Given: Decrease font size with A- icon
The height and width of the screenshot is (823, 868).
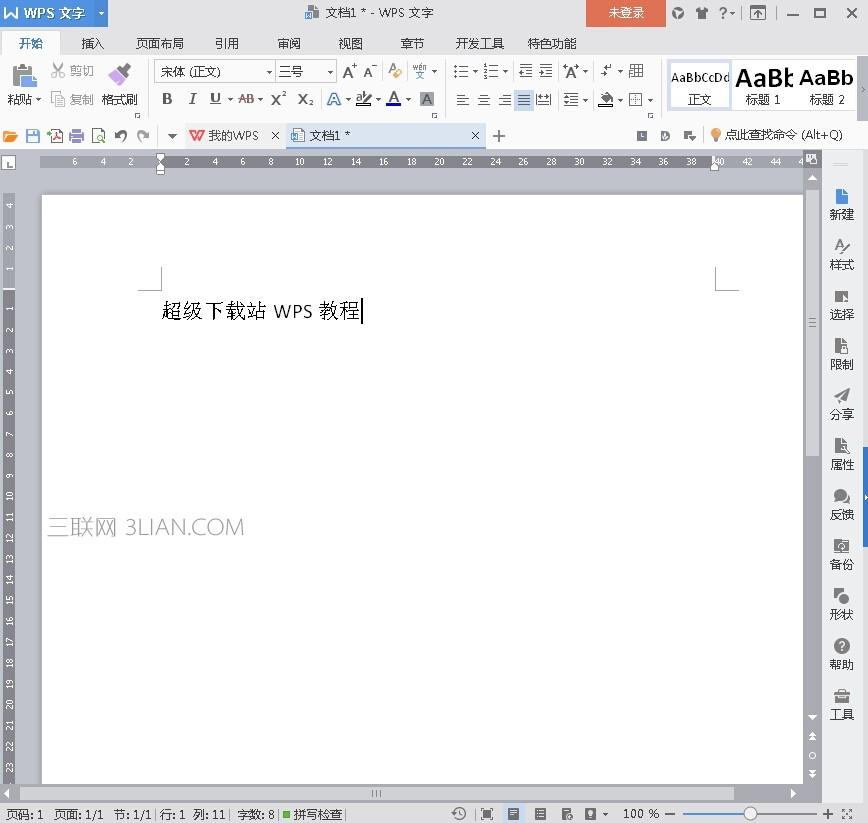Looking at the screenshot, I should [x=370, y=71].
